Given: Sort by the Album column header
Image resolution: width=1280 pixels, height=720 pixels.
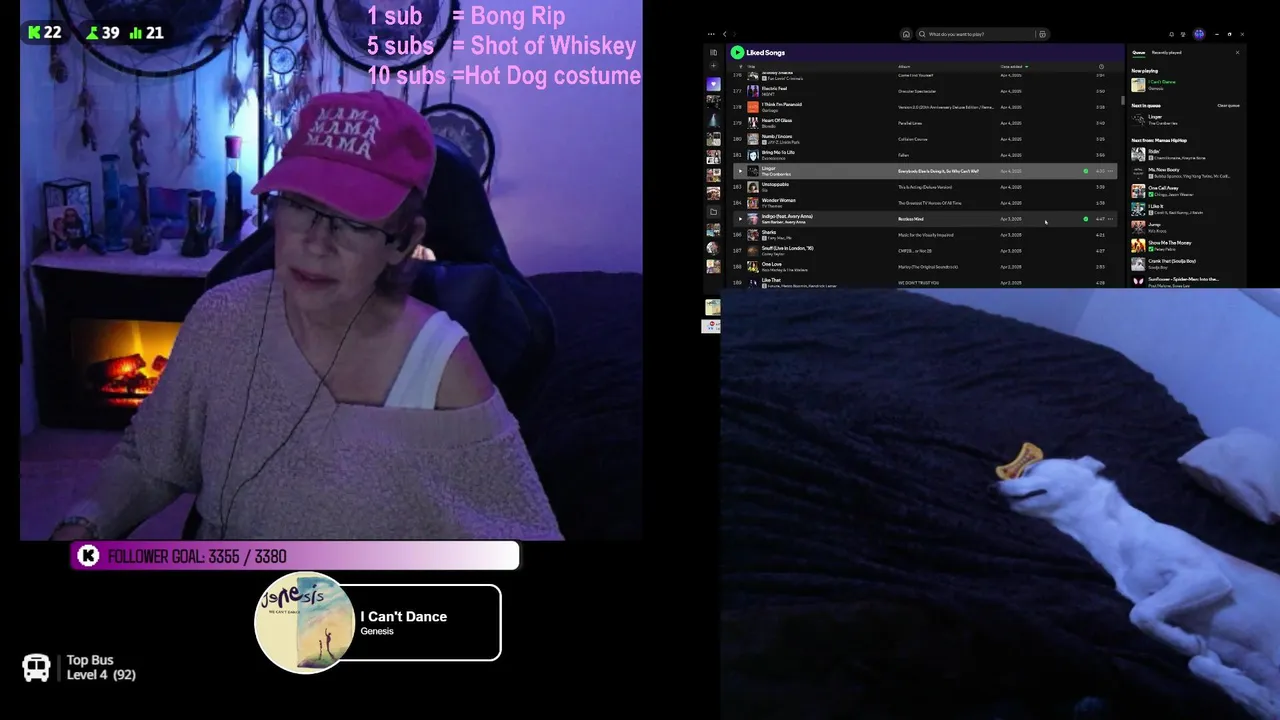Looking at the screenshot, I should coord(904,67).
